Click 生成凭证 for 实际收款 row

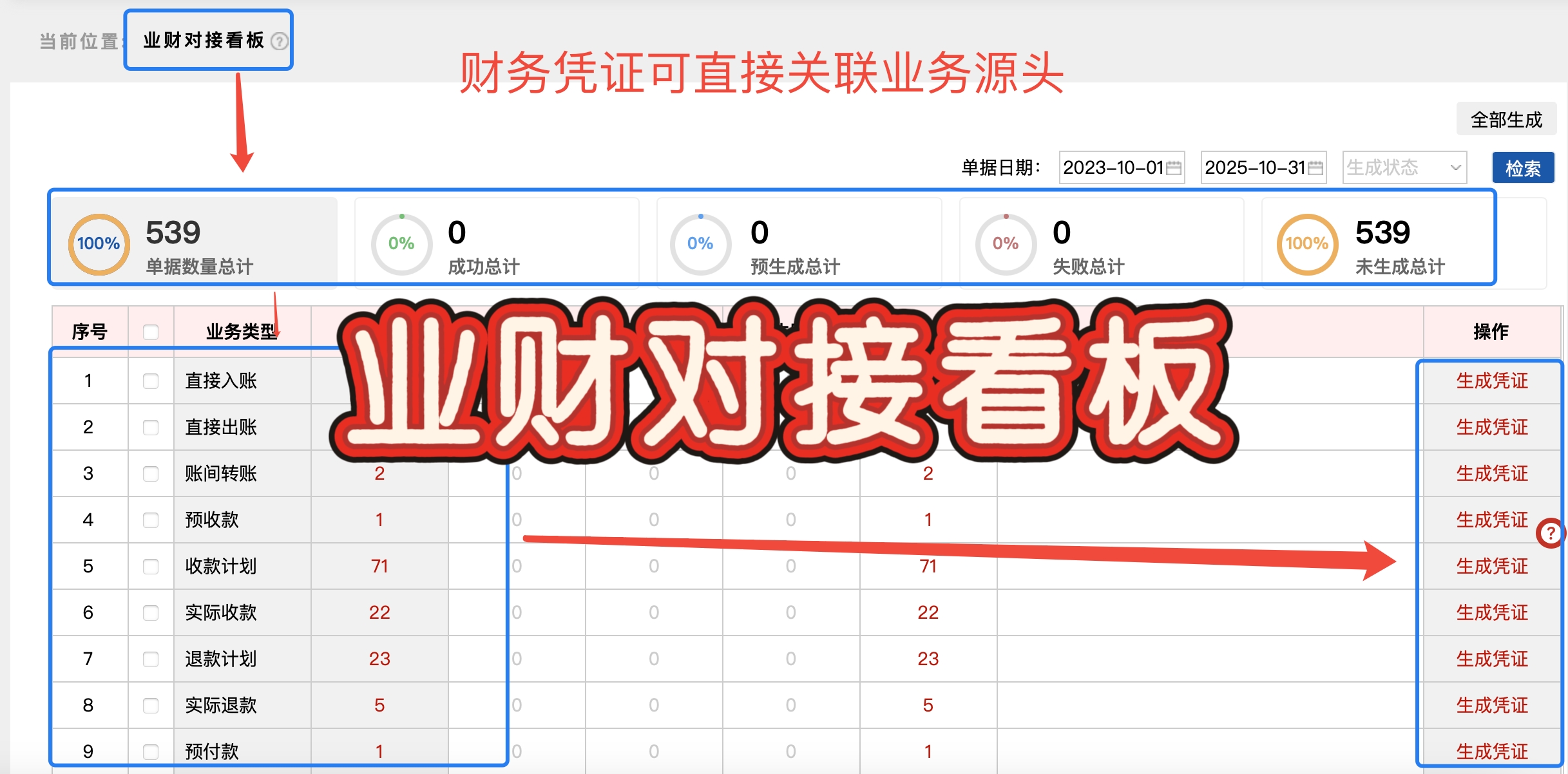[x=1492, y=612]
